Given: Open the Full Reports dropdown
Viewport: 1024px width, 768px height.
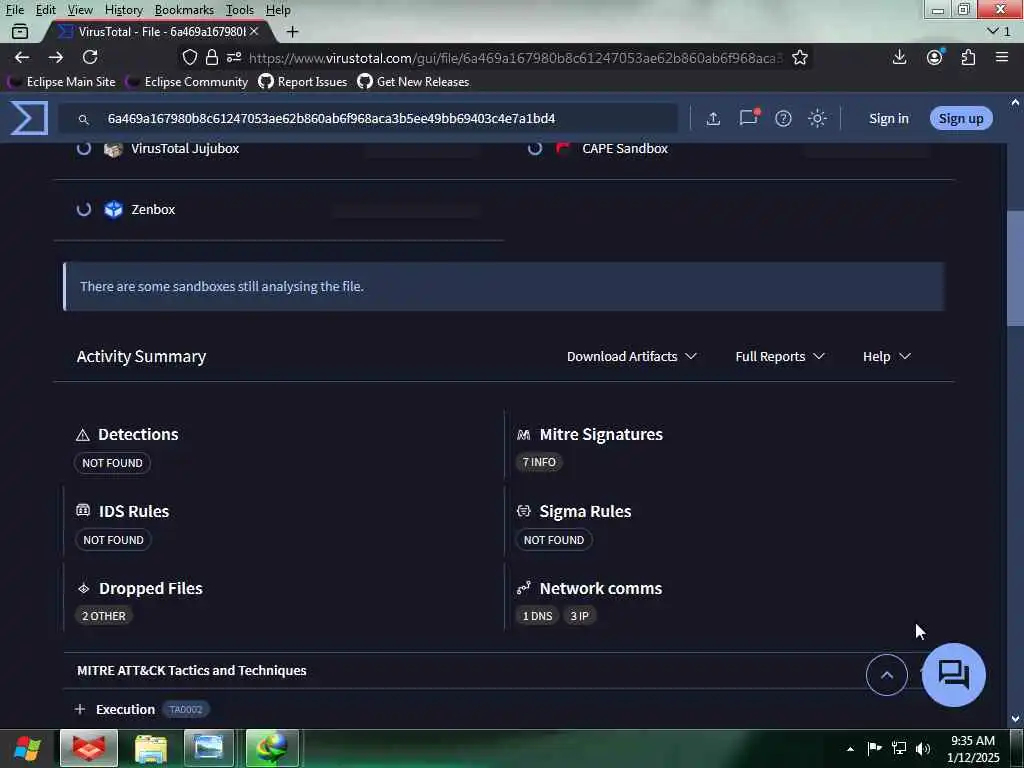Looking at the screenshot, I should [780, 357].
